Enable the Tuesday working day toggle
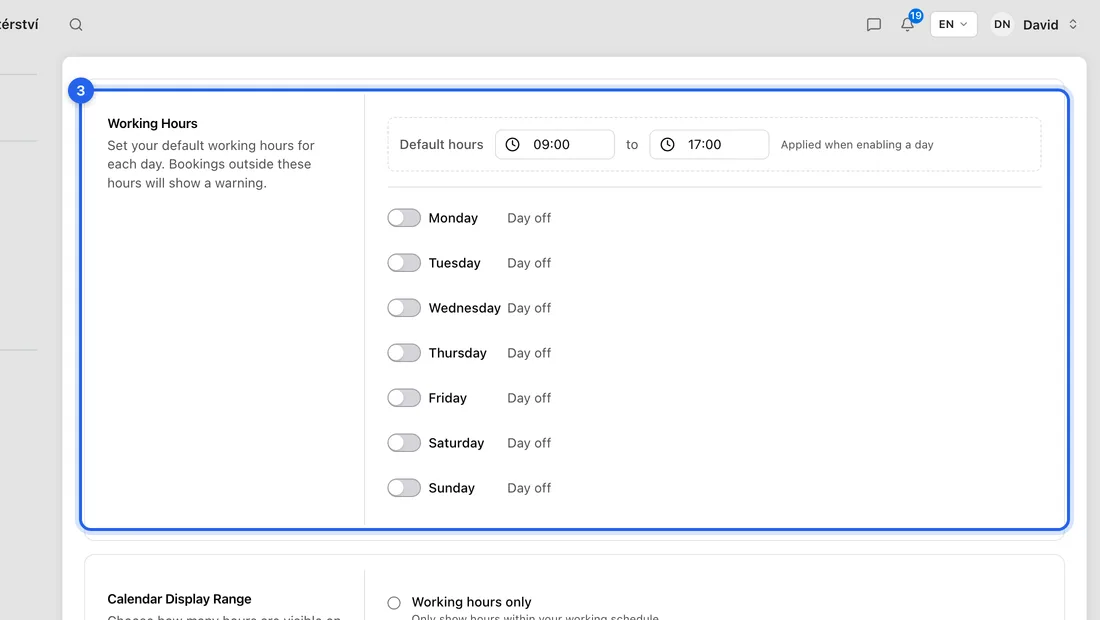The width and height of the screenshot is (1100, 620). (404, 263)
